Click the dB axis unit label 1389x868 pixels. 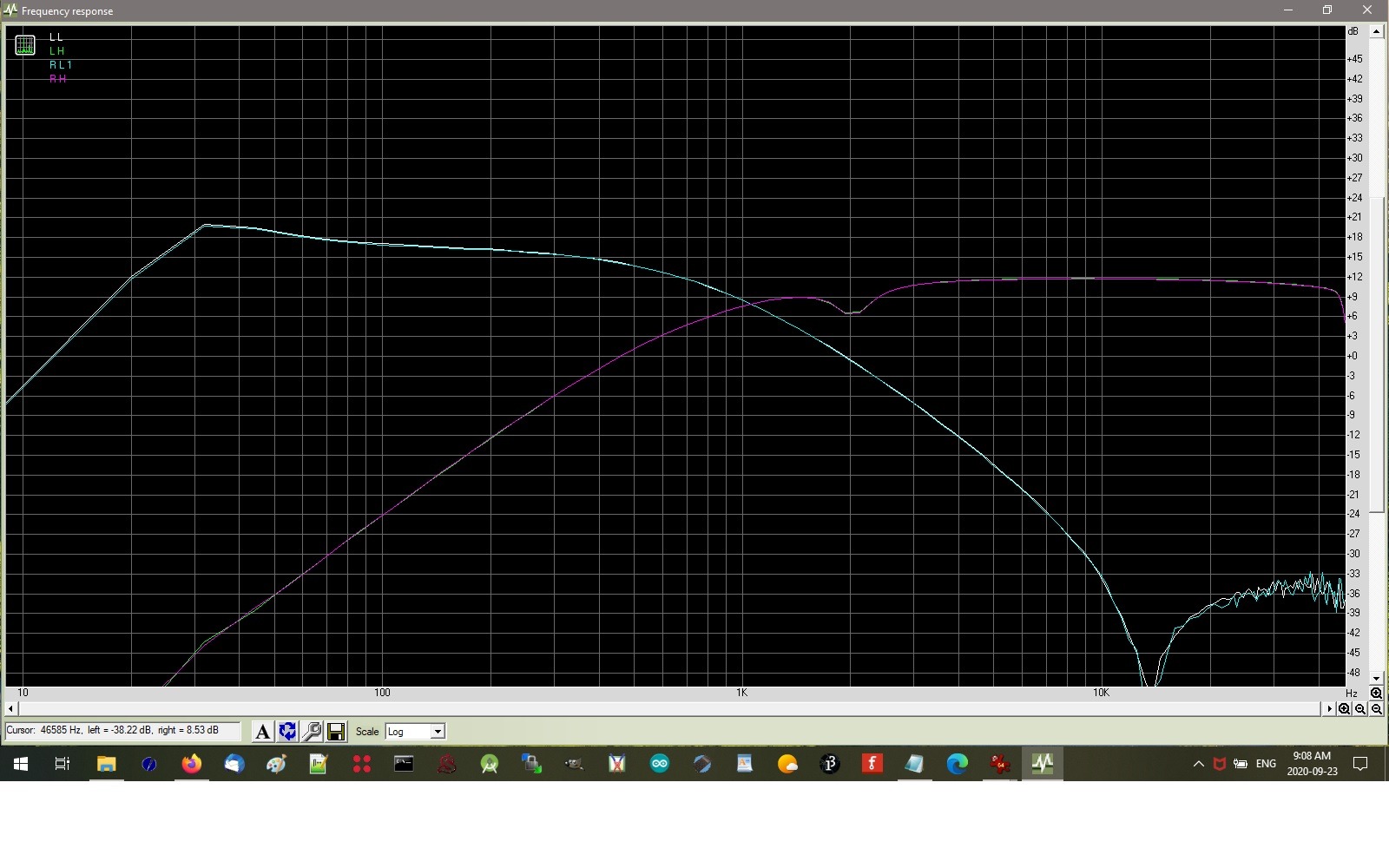click(x=1353, y=31)
